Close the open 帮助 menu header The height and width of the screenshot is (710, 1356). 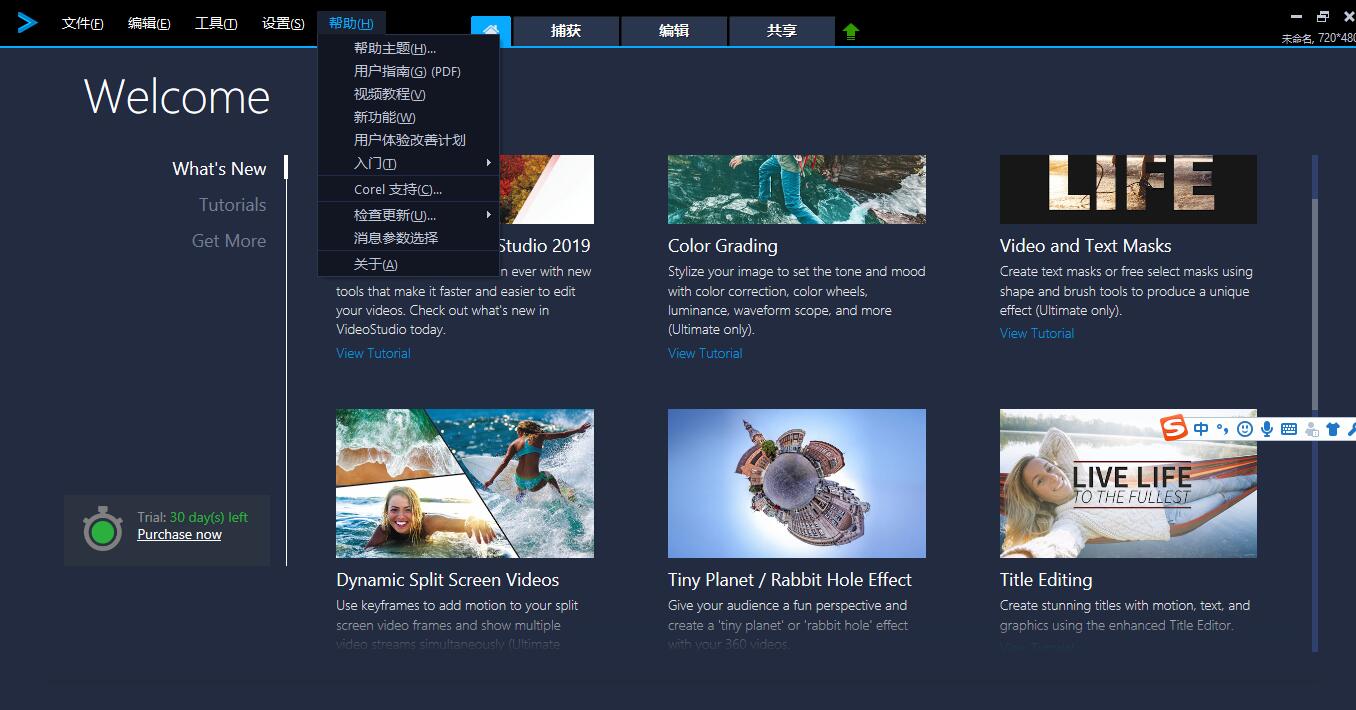coord(351,23)
